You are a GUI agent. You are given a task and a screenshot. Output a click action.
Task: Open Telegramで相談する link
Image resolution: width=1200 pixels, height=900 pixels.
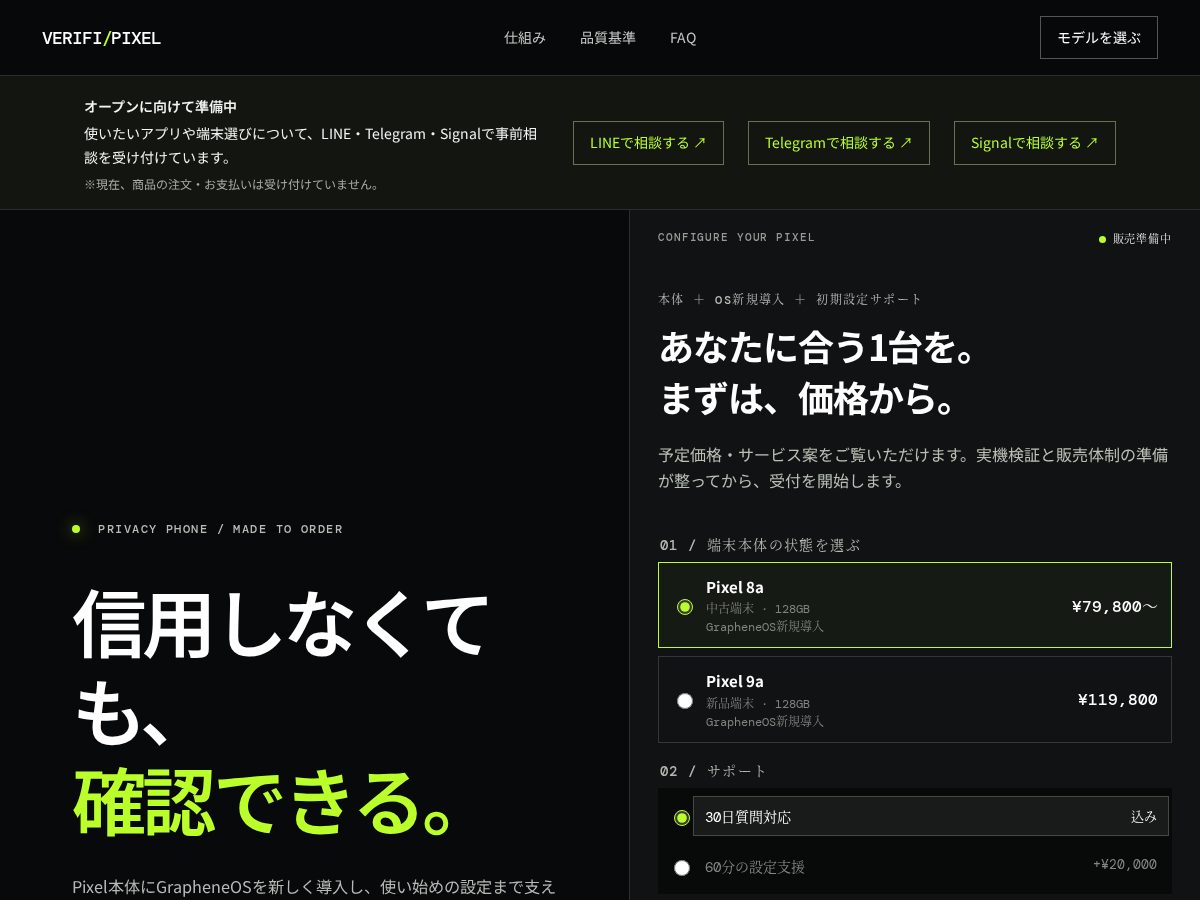[839, 143]
